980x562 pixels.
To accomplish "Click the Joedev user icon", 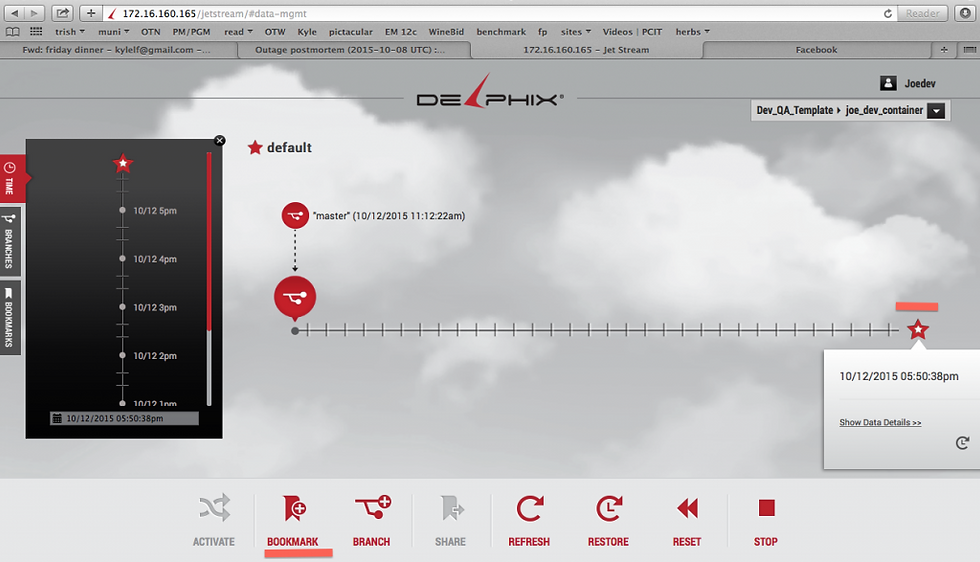I will pos(888,83).
